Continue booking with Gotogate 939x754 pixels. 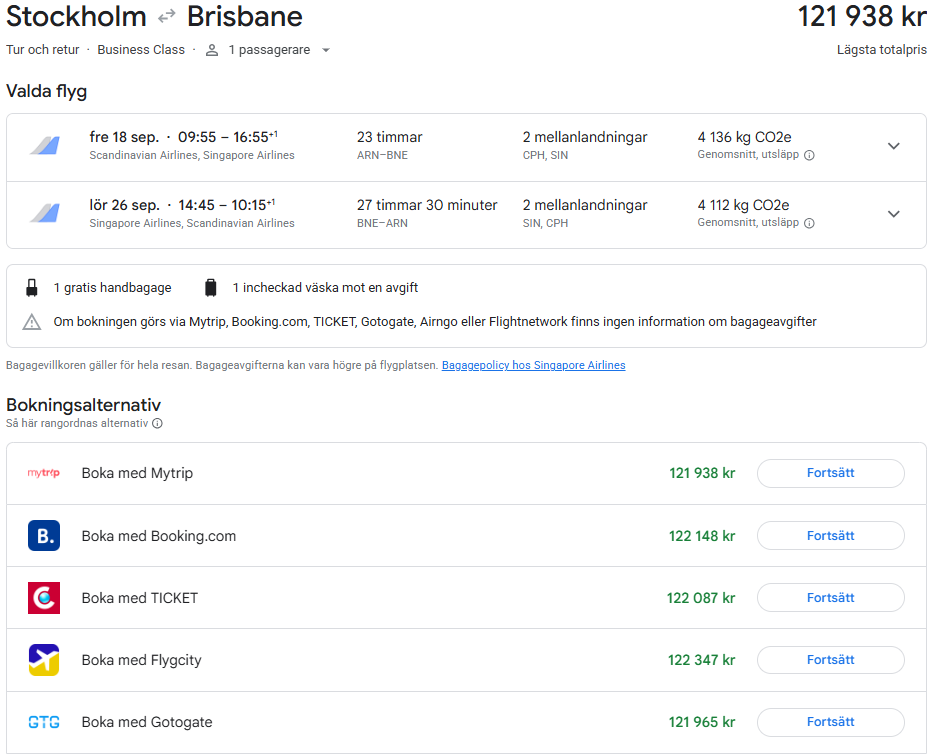coord(831,722)
